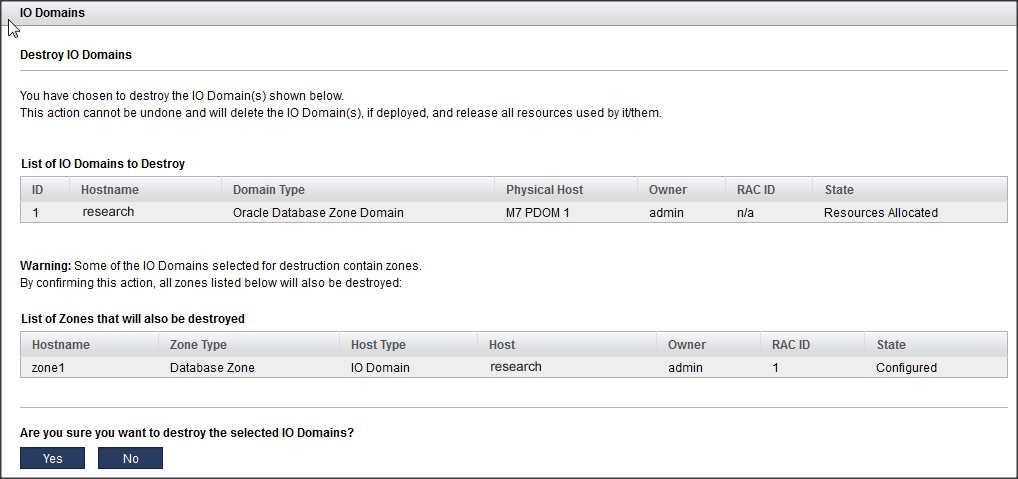Confirm destruction with the Yes button
The height and width of the screenshot is (479, 1018).
(x=52, y=458)
